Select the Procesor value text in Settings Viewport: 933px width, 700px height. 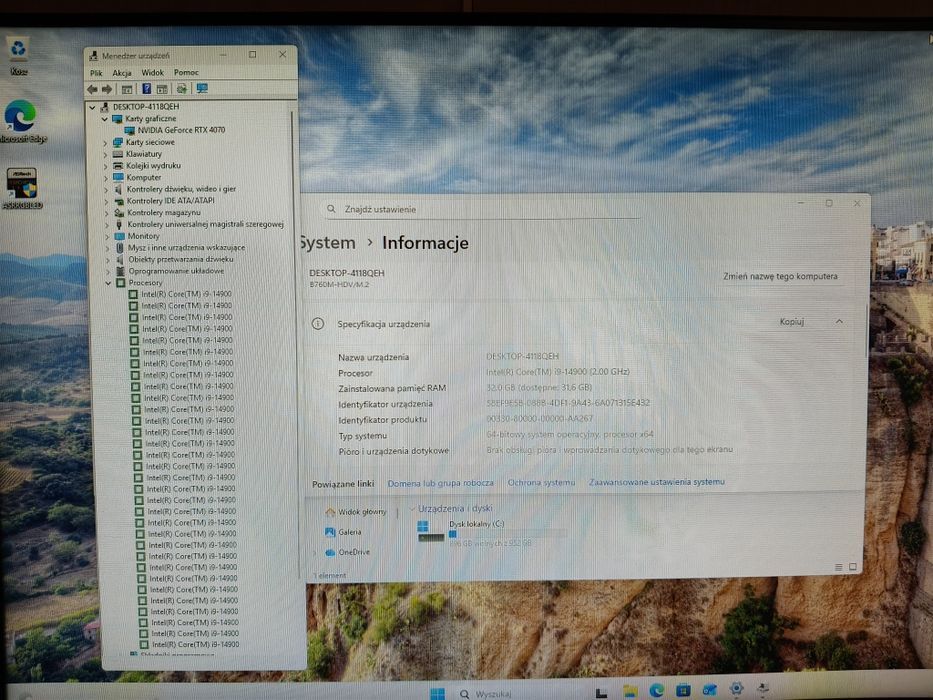[558, 371]
